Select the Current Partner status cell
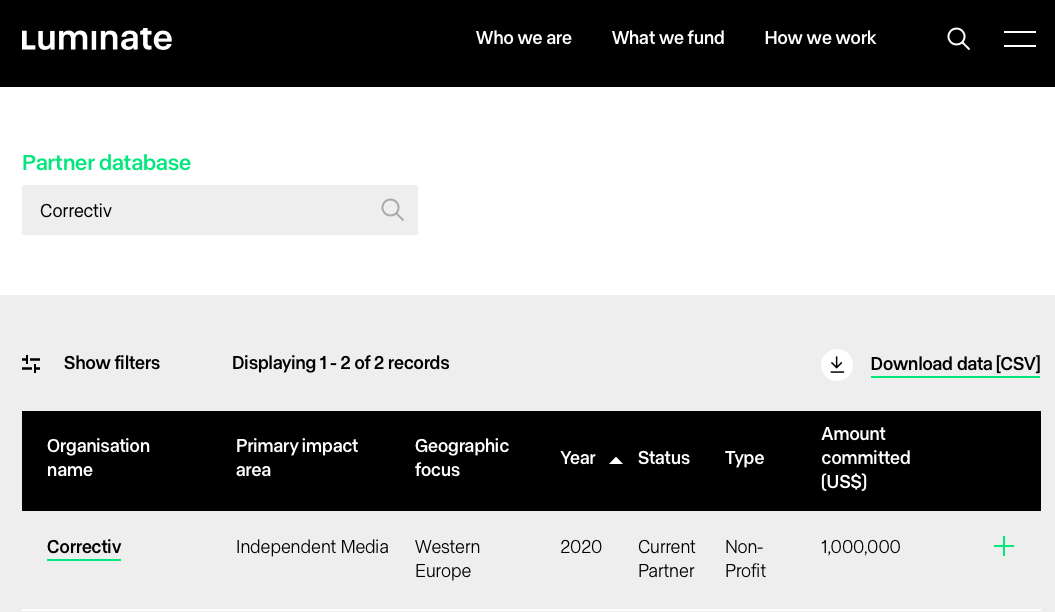Screen dimensions: 1055x612 [666, 559]
